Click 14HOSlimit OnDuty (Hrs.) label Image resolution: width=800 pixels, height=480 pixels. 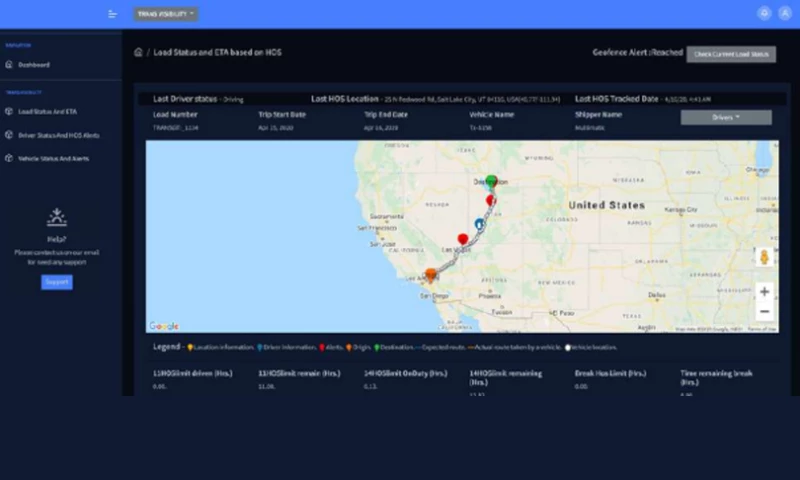pos(406,373)
